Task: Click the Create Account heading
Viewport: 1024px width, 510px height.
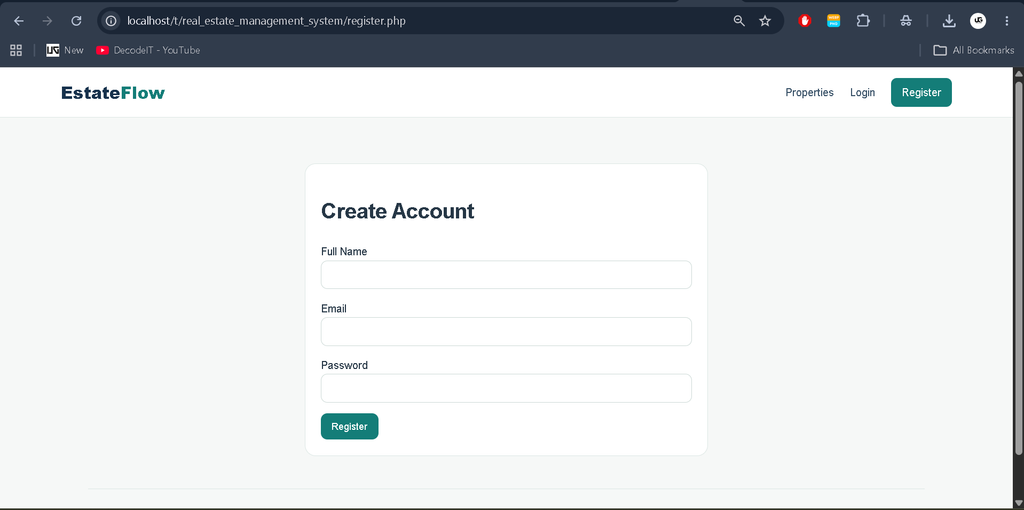Action: 398,212
